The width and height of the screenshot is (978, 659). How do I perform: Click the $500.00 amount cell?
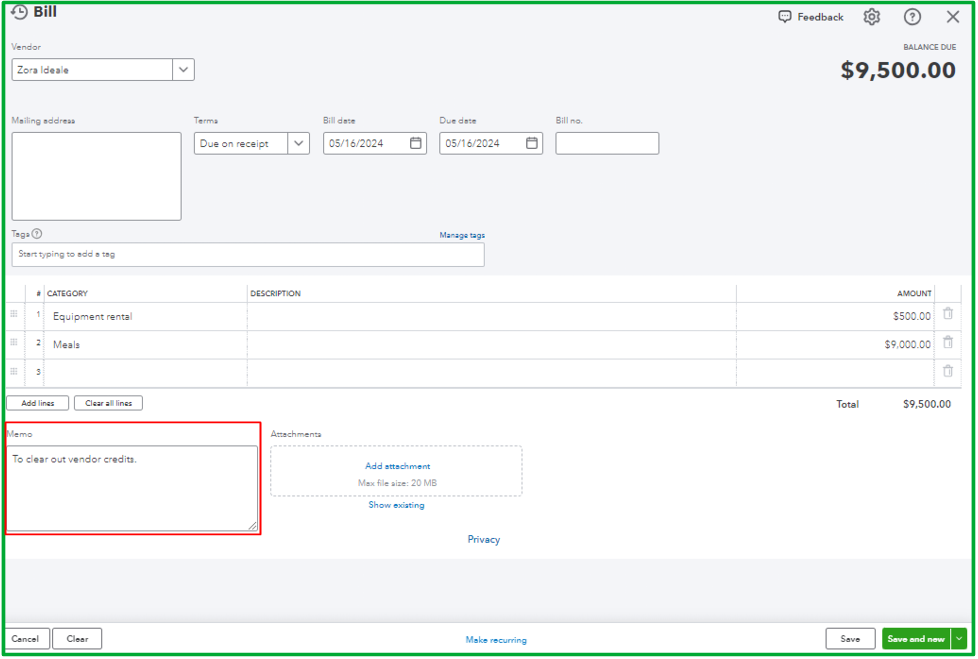836,317
